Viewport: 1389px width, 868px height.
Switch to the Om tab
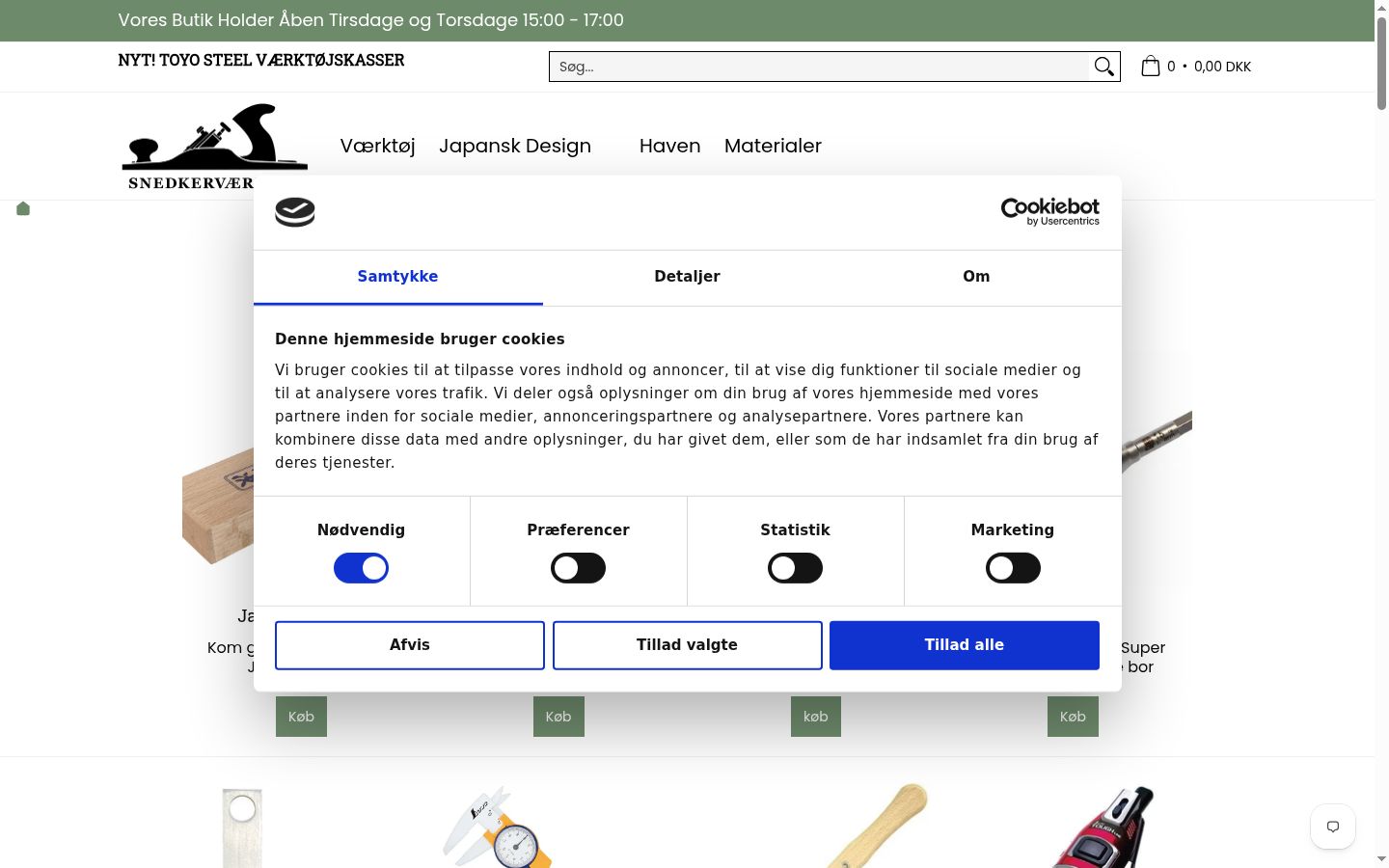[976, 277]
